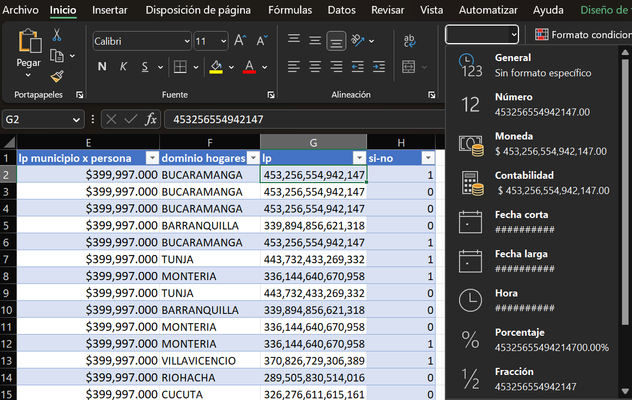Open Formato condicional button

(583, 35)
